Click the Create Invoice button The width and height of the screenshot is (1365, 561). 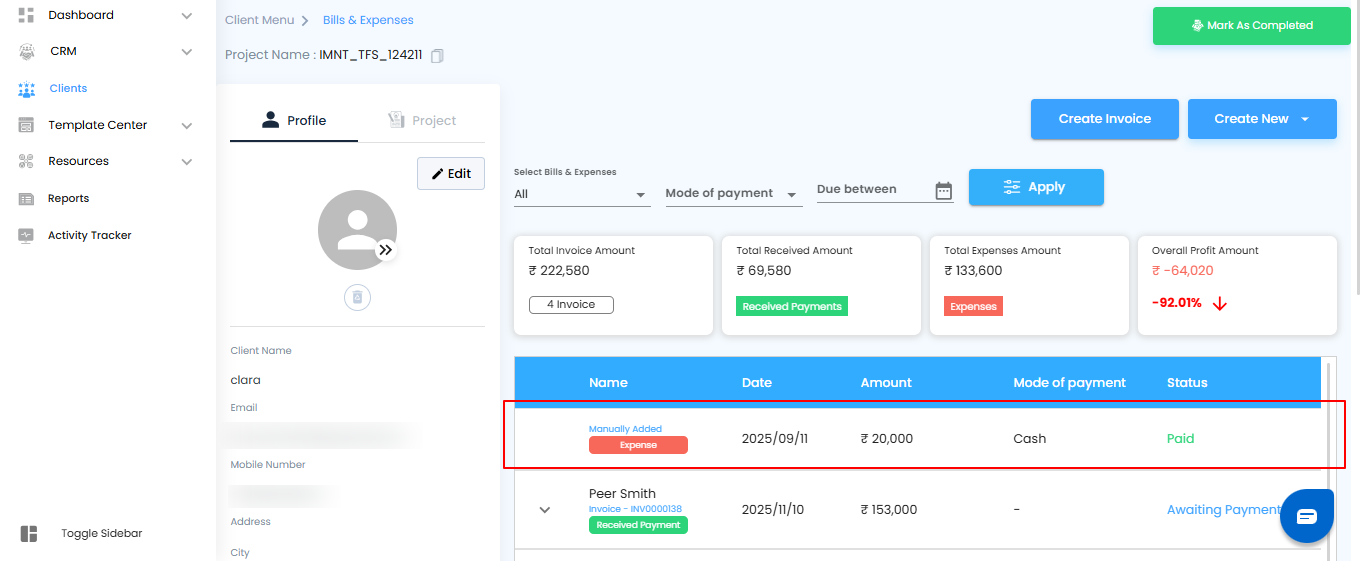coord(1104,119)
